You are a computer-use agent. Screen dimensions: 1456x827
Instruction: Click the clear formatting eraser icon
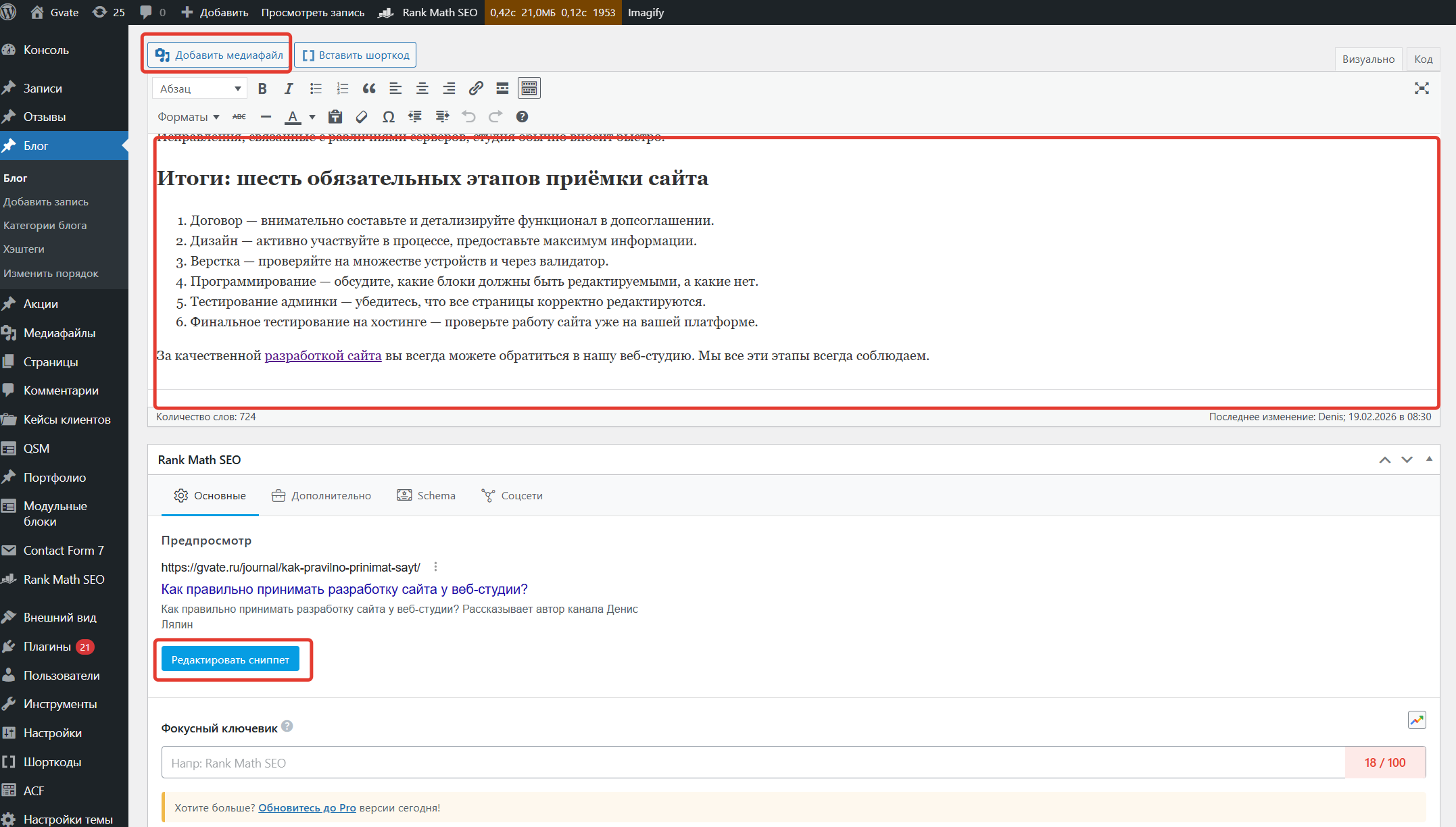(x=362, y=117)
